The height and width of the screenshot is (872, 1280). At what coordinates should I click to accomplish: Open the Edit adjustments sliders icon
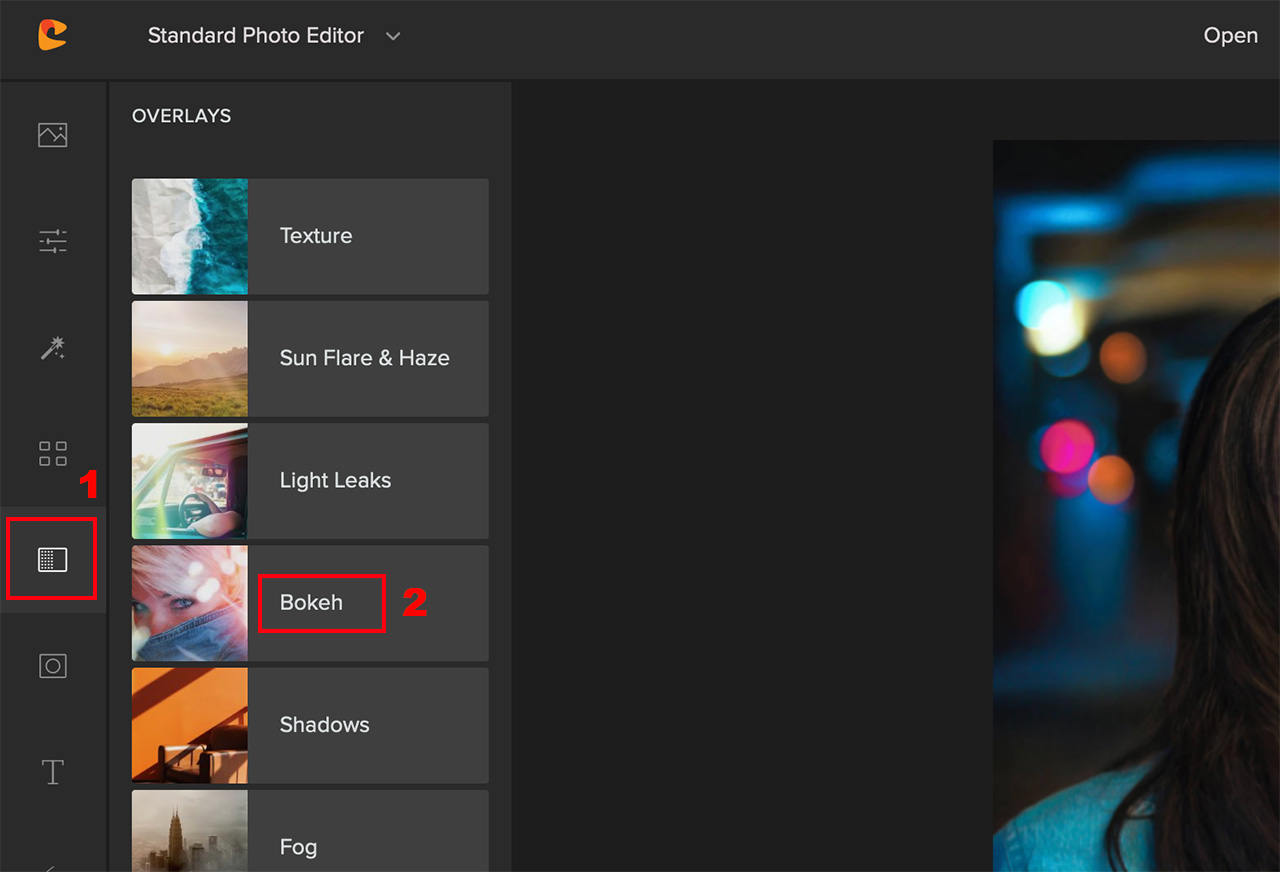(52, 241)
